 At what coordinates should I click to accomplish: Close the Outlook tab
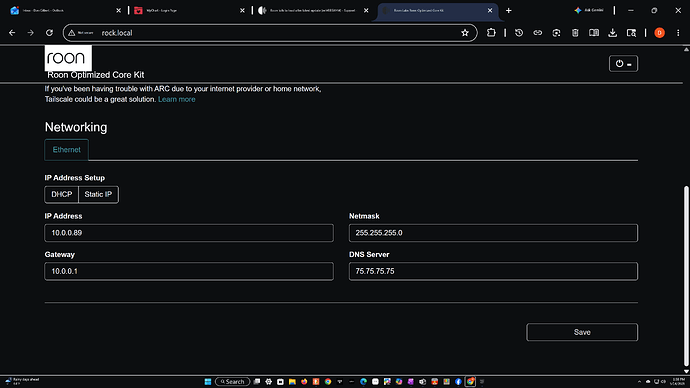coord(118,10)
